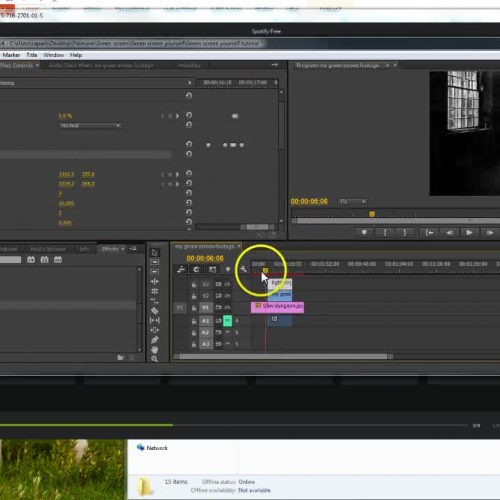Click the Program monitor playhead marker
The width and height of the screenshot is (500, 500).
tap(372, 214)
